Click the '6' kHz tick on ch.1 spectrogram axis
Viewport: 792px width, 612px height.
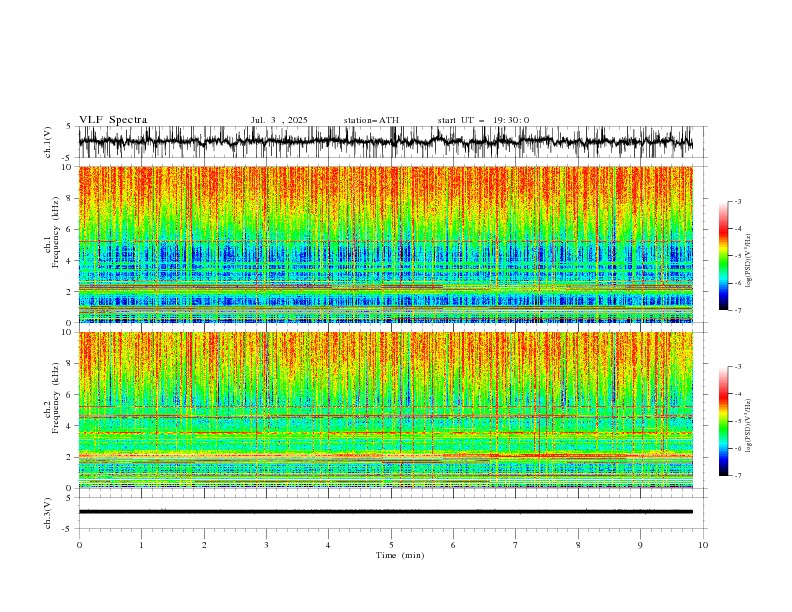(70, 229)
